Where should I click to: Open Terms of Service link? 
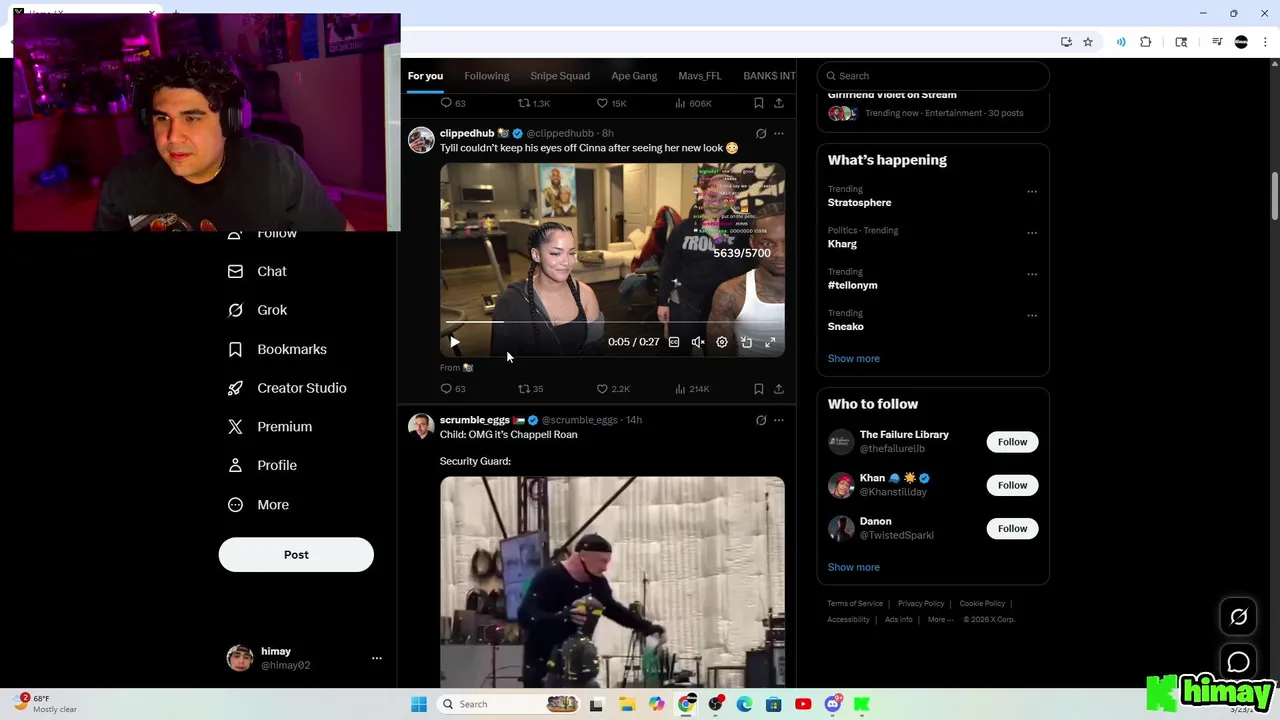point(855,604)
